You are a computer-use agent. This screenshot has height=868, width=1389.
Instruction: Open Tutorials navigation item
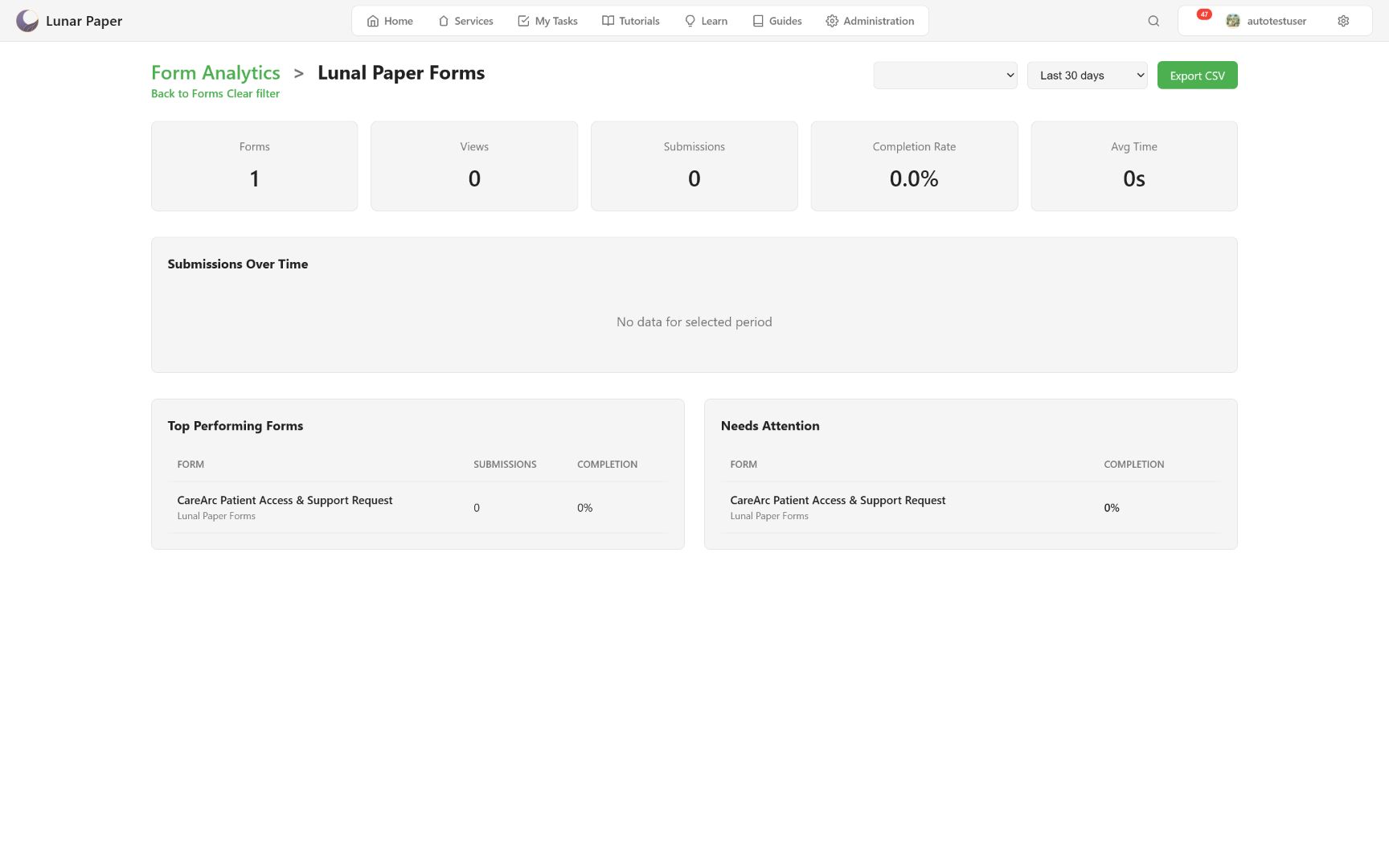coord(631,21)
